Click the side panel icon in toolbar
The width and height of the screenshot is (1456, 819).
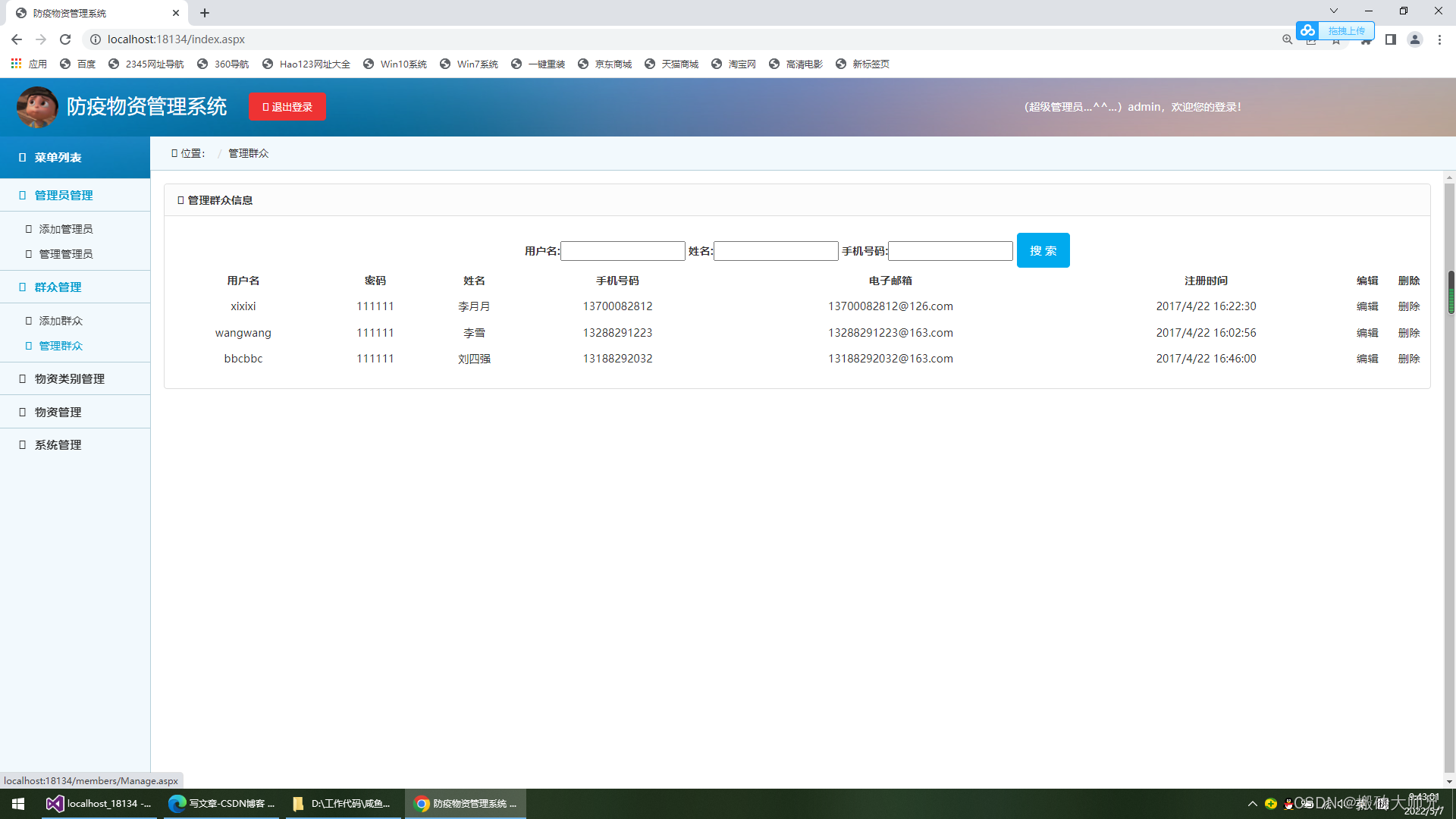tap(1390, 39)
